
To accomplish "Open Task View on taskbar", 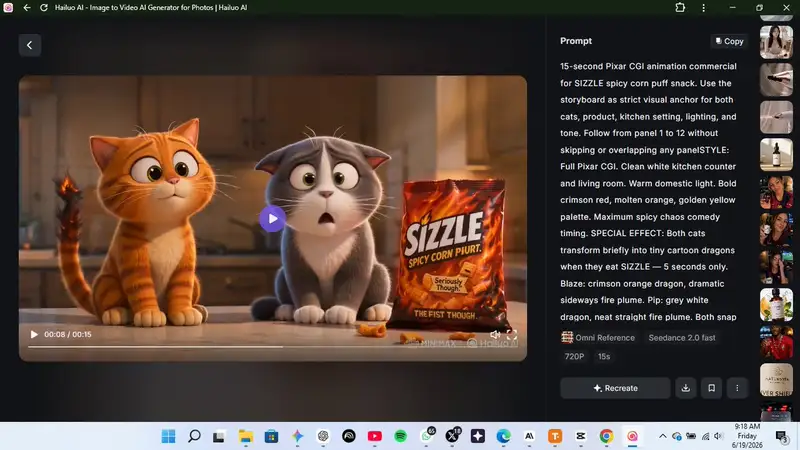I will coord(219,436).
